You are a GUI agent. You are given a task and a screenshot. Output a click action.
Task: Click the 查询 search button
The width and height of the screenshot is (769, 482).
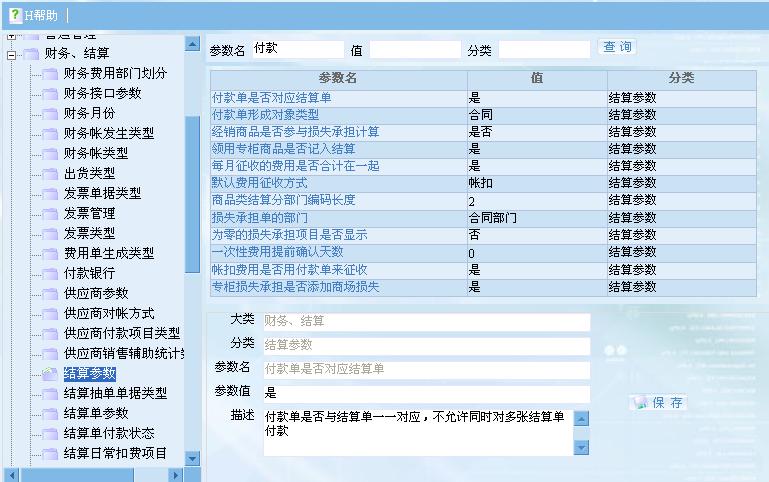(x=617, y=47)
